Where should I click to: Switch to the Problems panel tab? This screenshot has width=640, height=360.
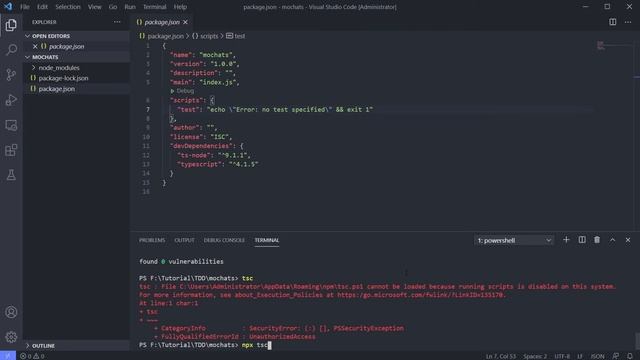152,240
